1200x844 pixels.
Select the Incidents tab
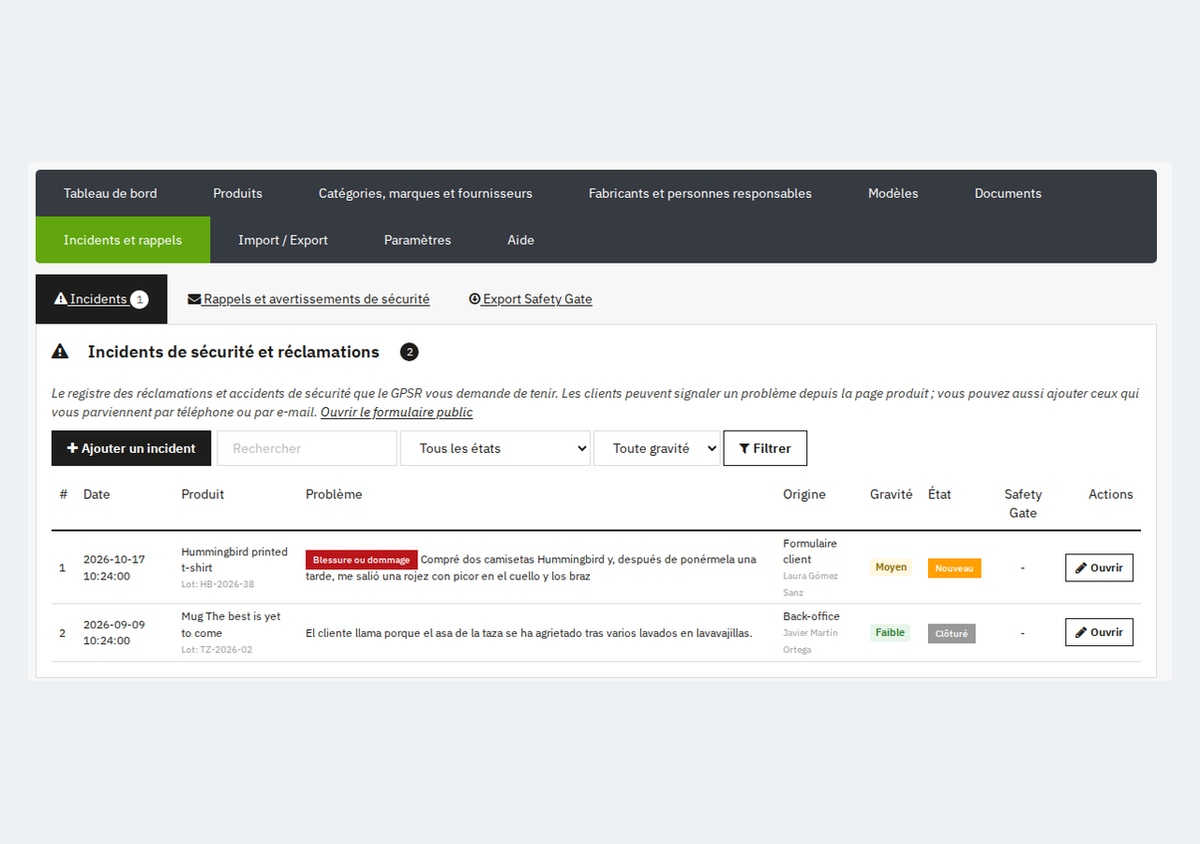101,299
